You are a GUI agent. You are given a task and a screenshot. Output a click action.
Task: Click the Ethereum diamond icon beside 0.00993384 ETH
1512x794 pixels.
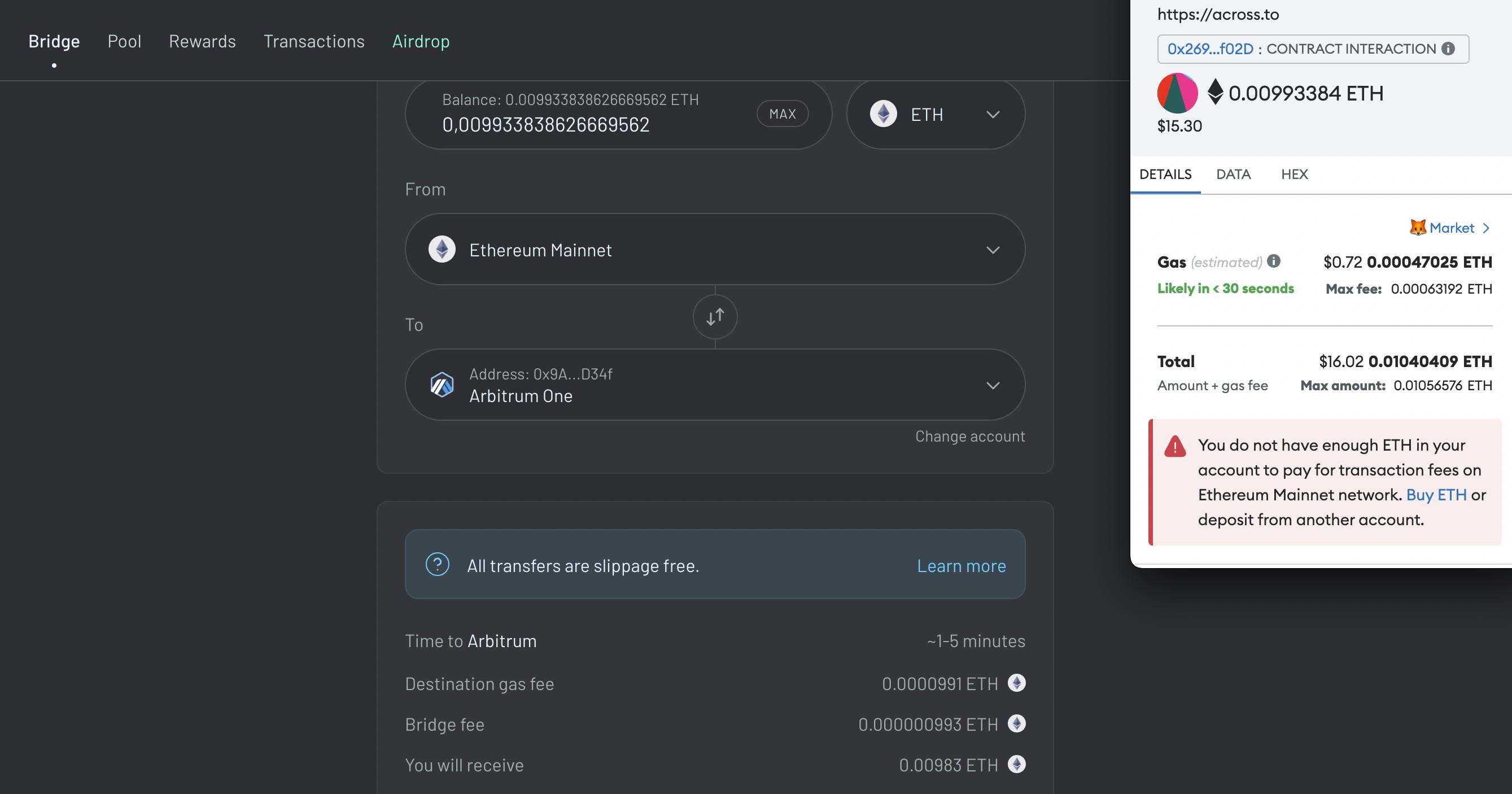(x=1215, y=92)
